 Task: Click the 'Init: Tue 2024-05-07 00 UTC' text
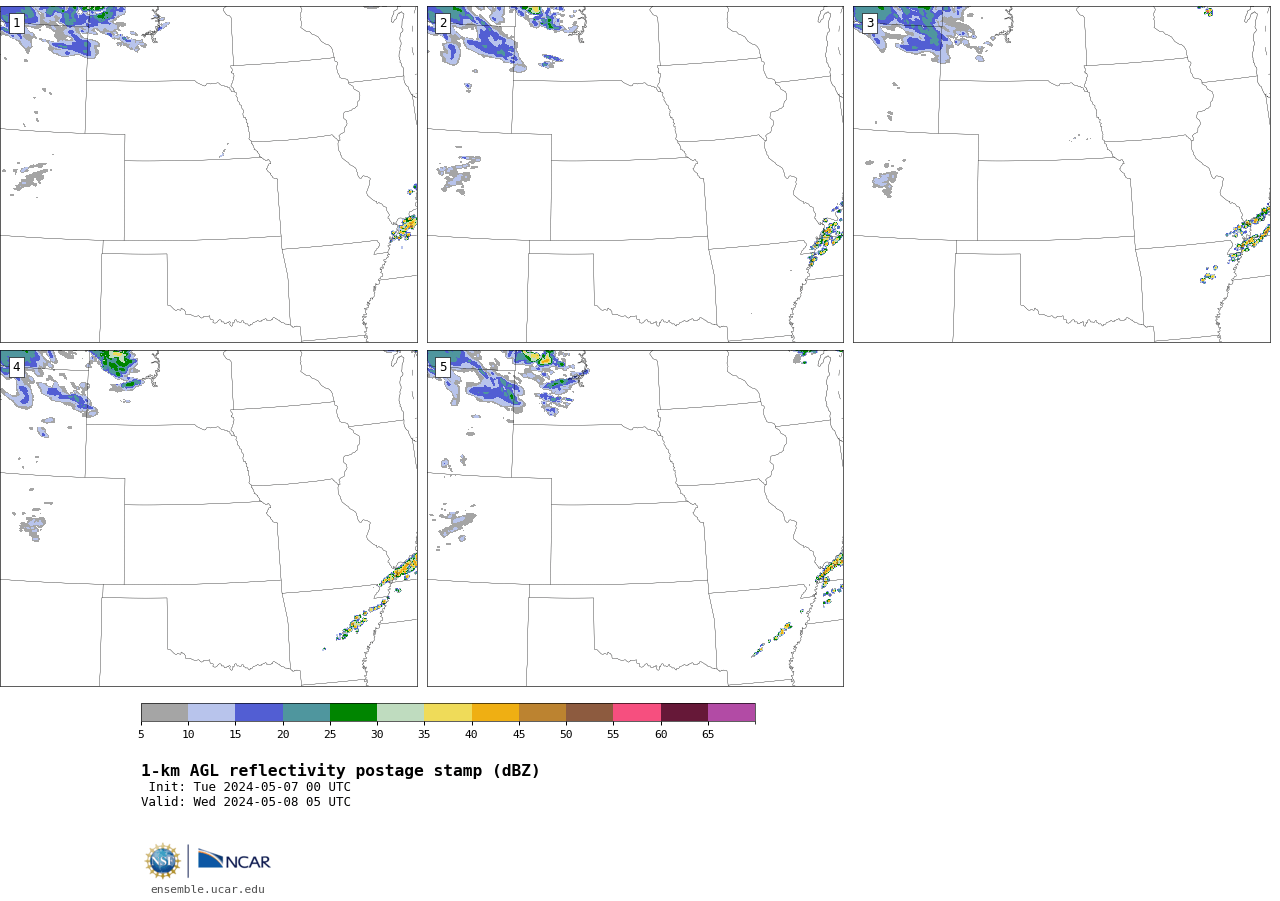click(250, 787)
